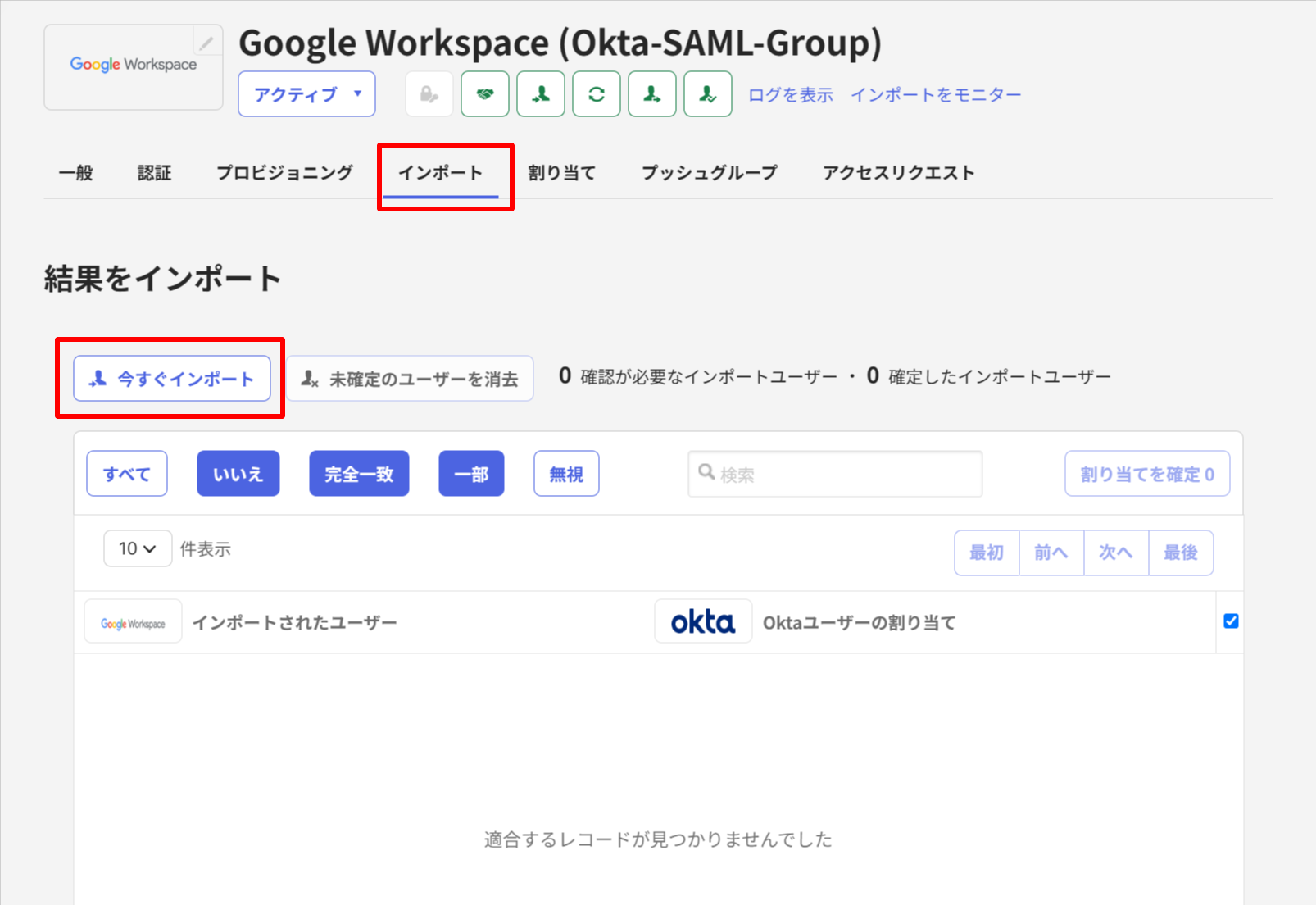The width and height of the screenshot is (1316, 905).
Task: Click the okta logo in the column header
Action: click(703, 621)
